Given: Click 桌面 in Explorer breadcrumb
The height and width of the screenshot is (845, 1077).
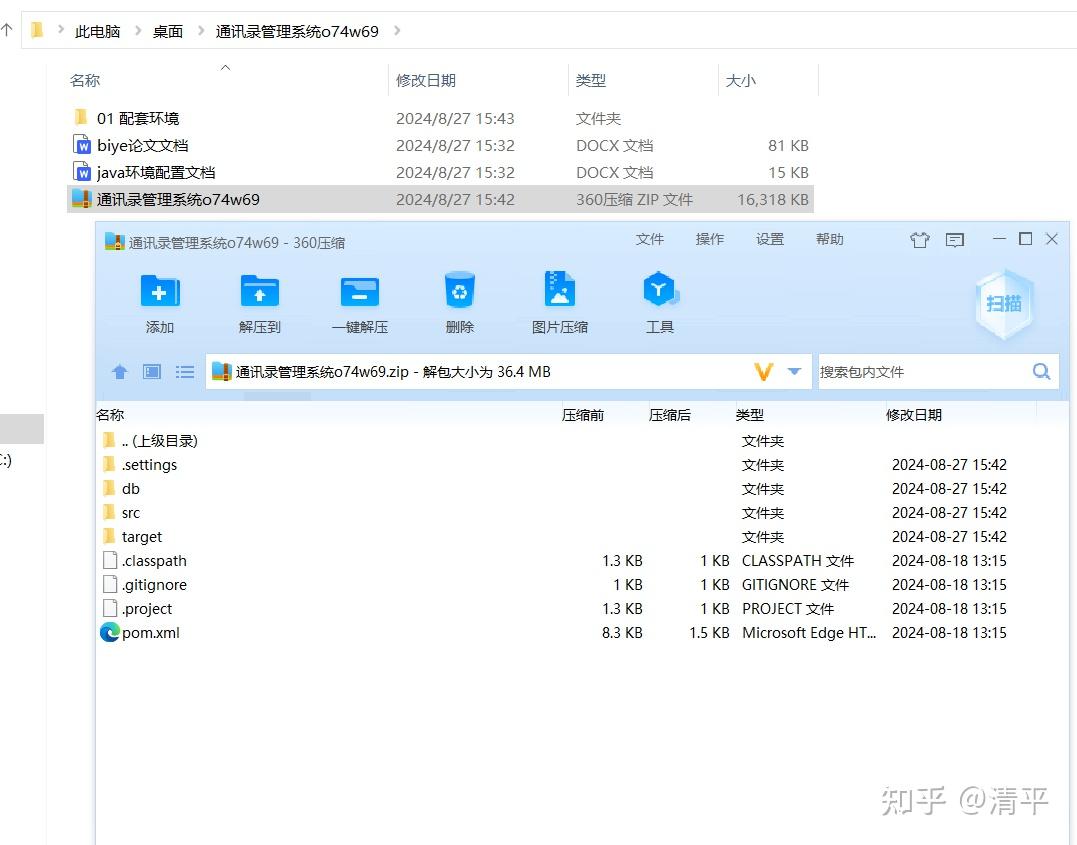Looking at the screenshot, I should [x=168, y=32].
